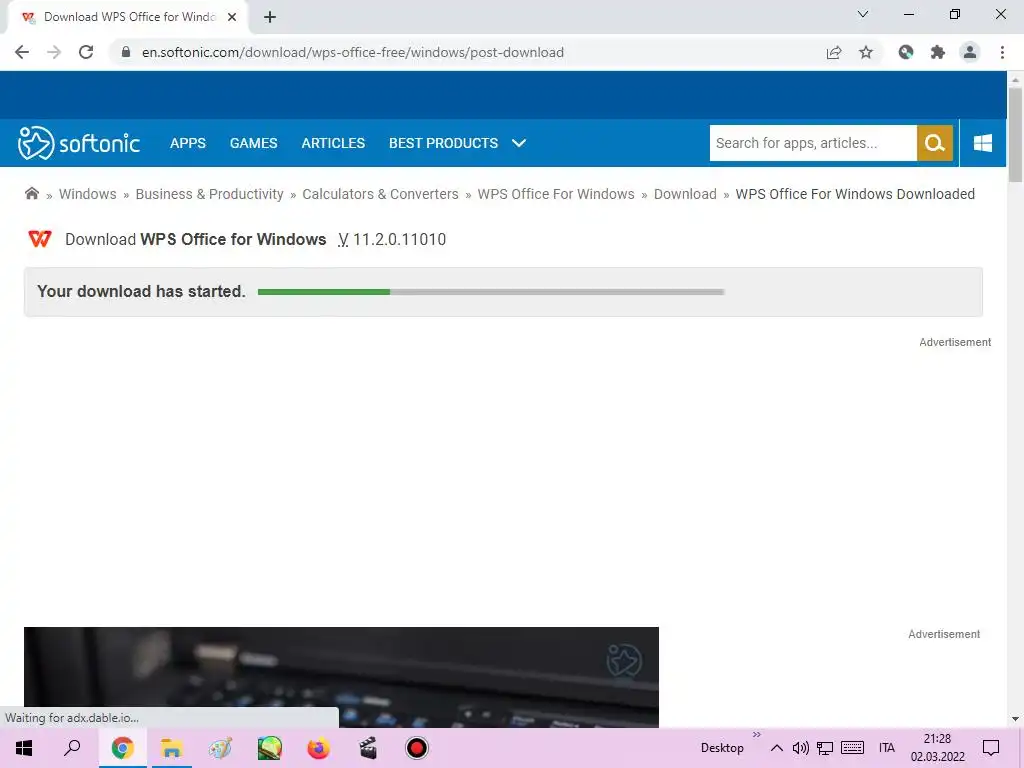Screen dimensions: 1024x768
Task: Open the green picture app in taskbar
Action: [269, 748]
